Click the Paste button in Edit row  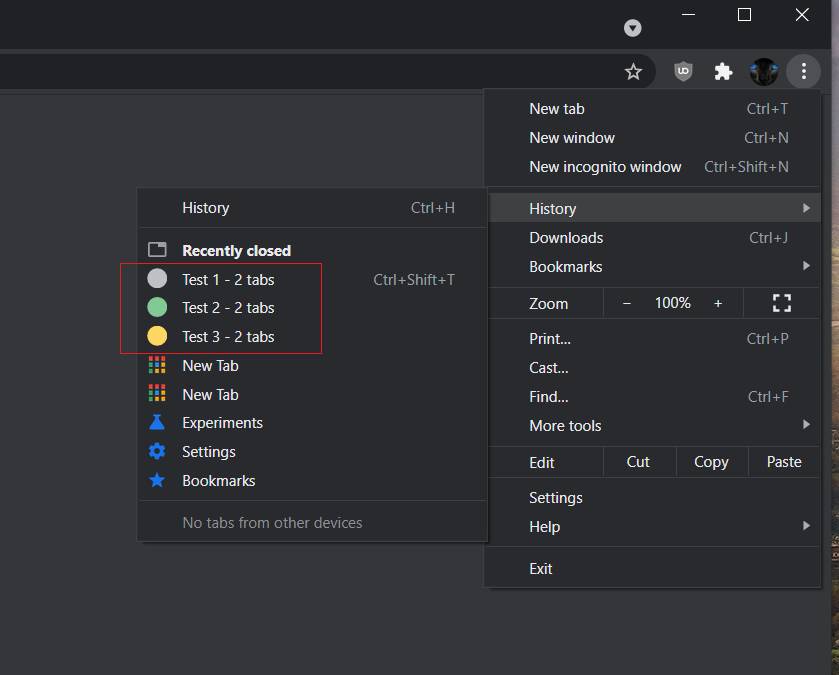[x=784, y=462]
